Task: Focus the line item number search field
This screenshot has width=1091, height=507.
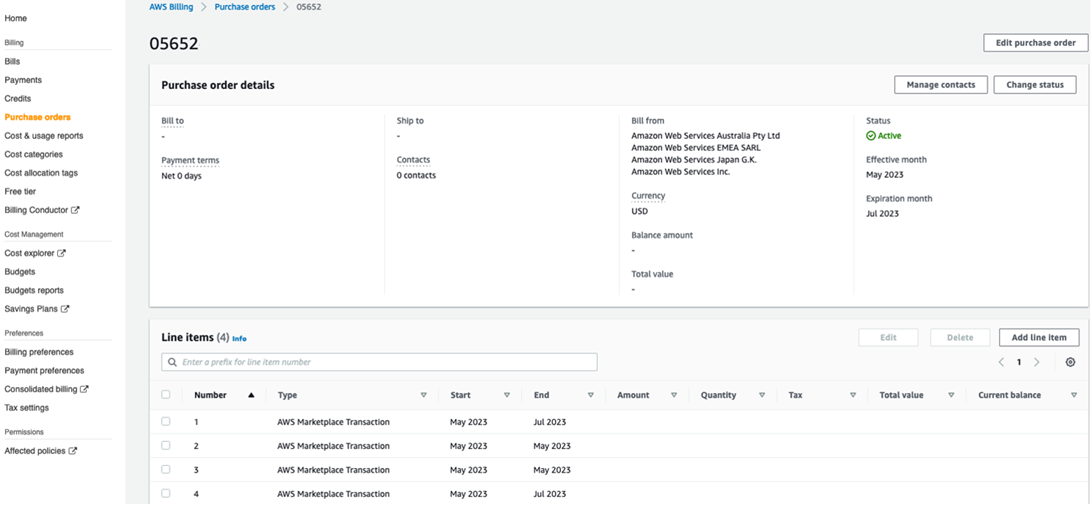Action: [379, 362]
